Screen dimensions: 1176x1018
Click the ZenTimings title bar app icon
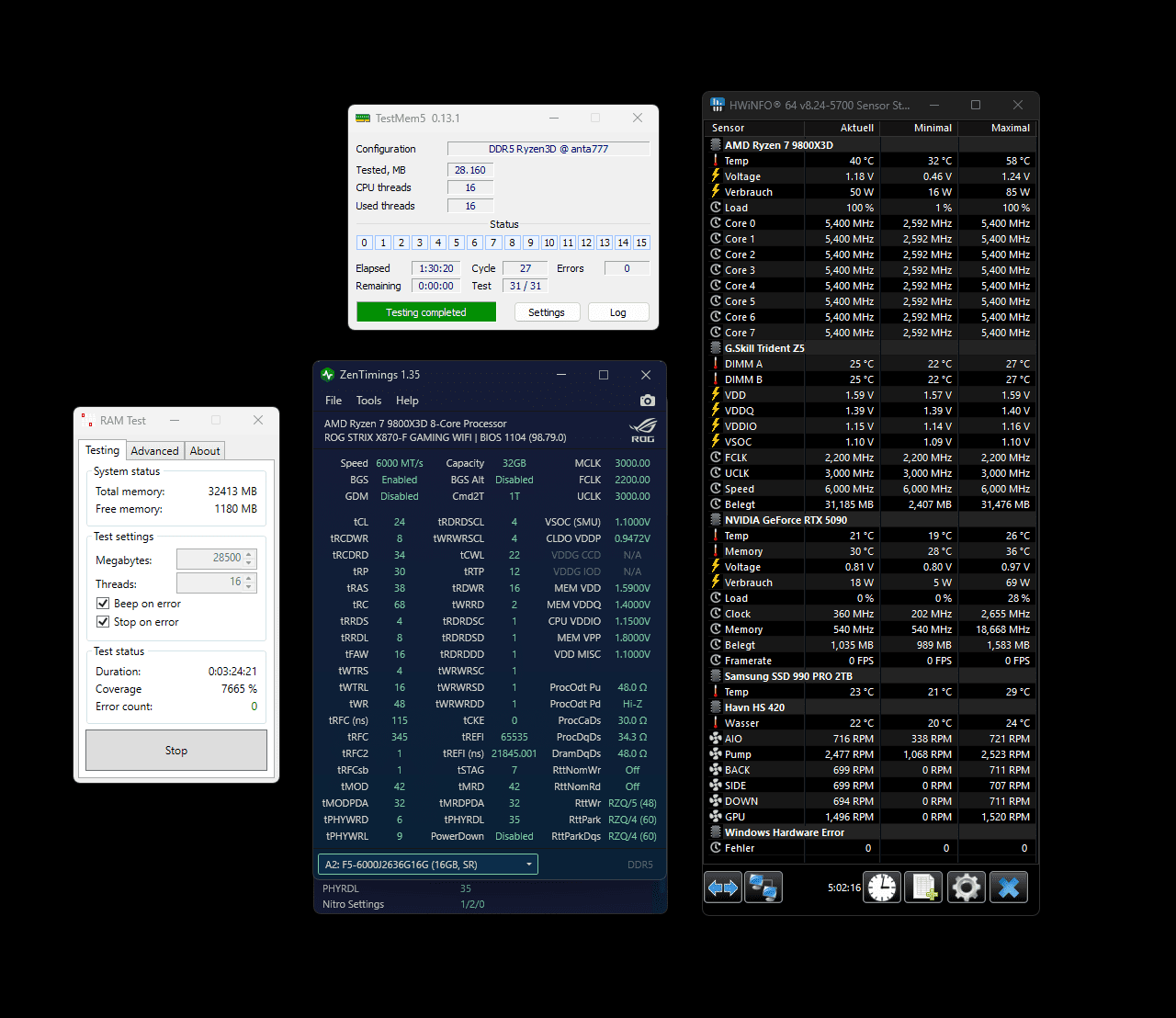click(x=328, y=375)
